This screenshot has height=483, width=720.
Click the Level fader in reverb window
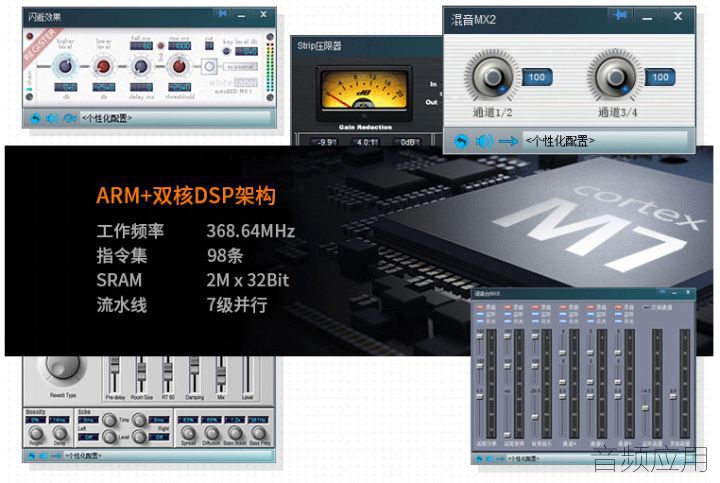tap(247, 374)
